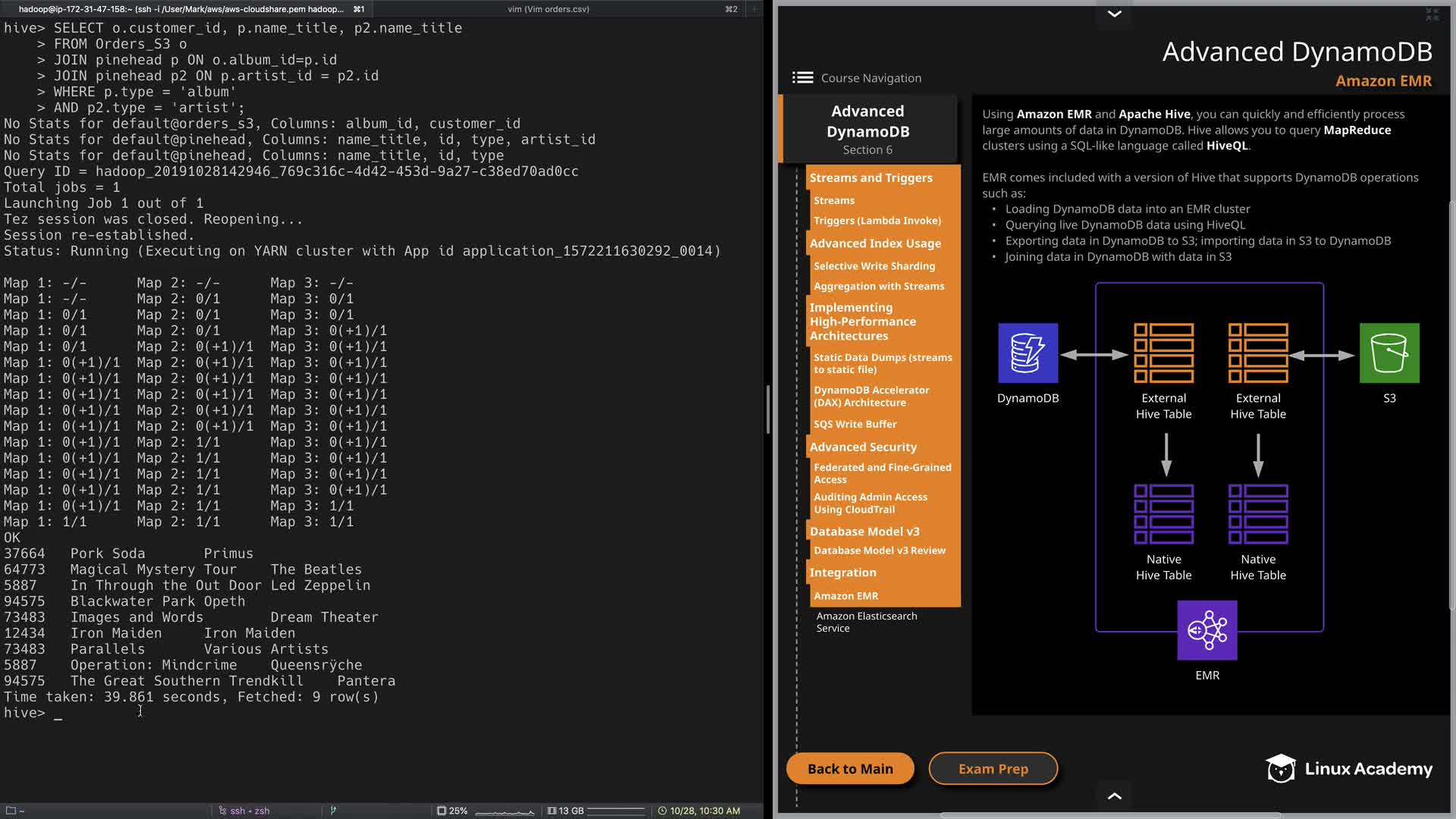Open the Triggers (Lambda Invoke) lesson
1456x819 pixels.
[877, 221]
